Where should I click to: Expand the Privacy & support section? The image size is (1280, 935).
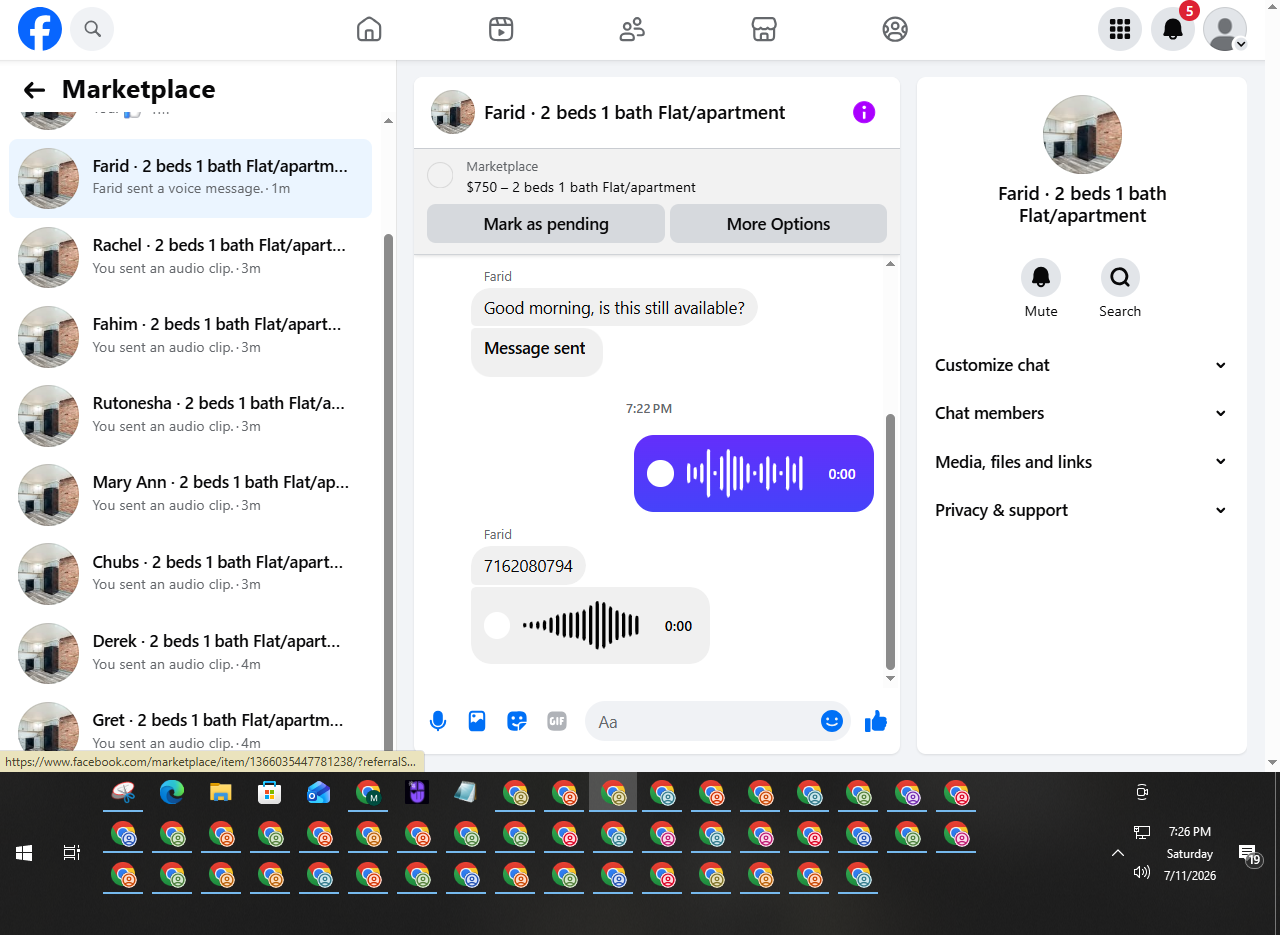tap(1081, 510)
